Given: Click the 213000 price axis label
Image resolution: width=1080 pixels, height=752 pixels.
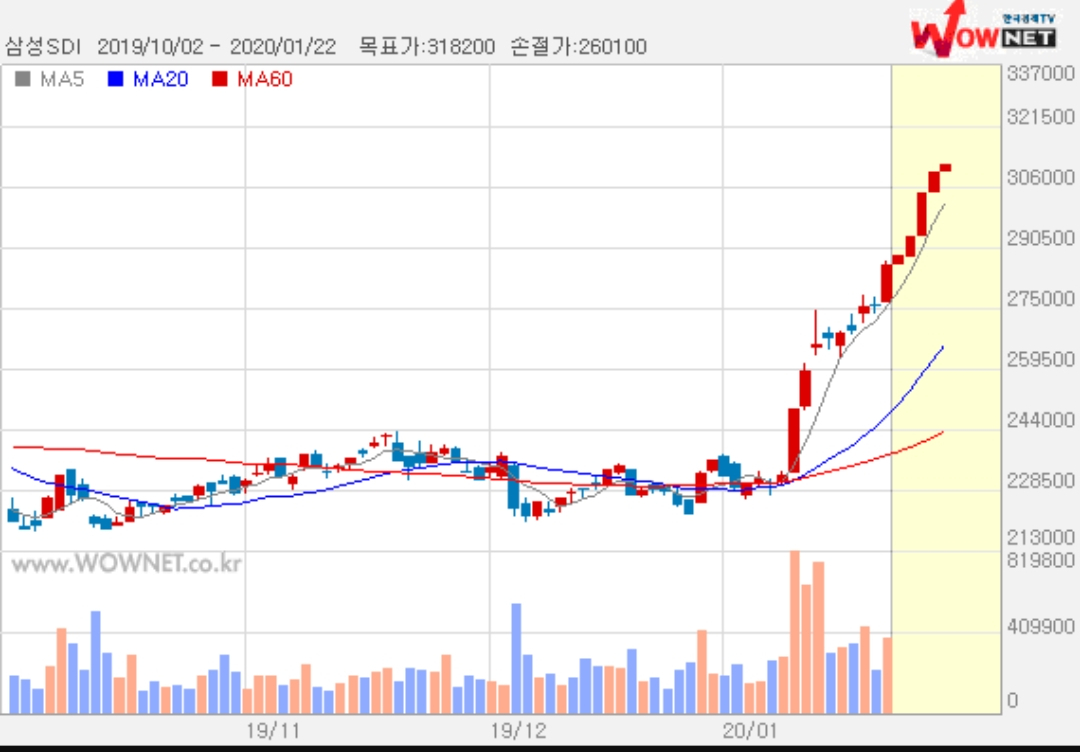Looking at the screenshot, I should click(1040, 536).
